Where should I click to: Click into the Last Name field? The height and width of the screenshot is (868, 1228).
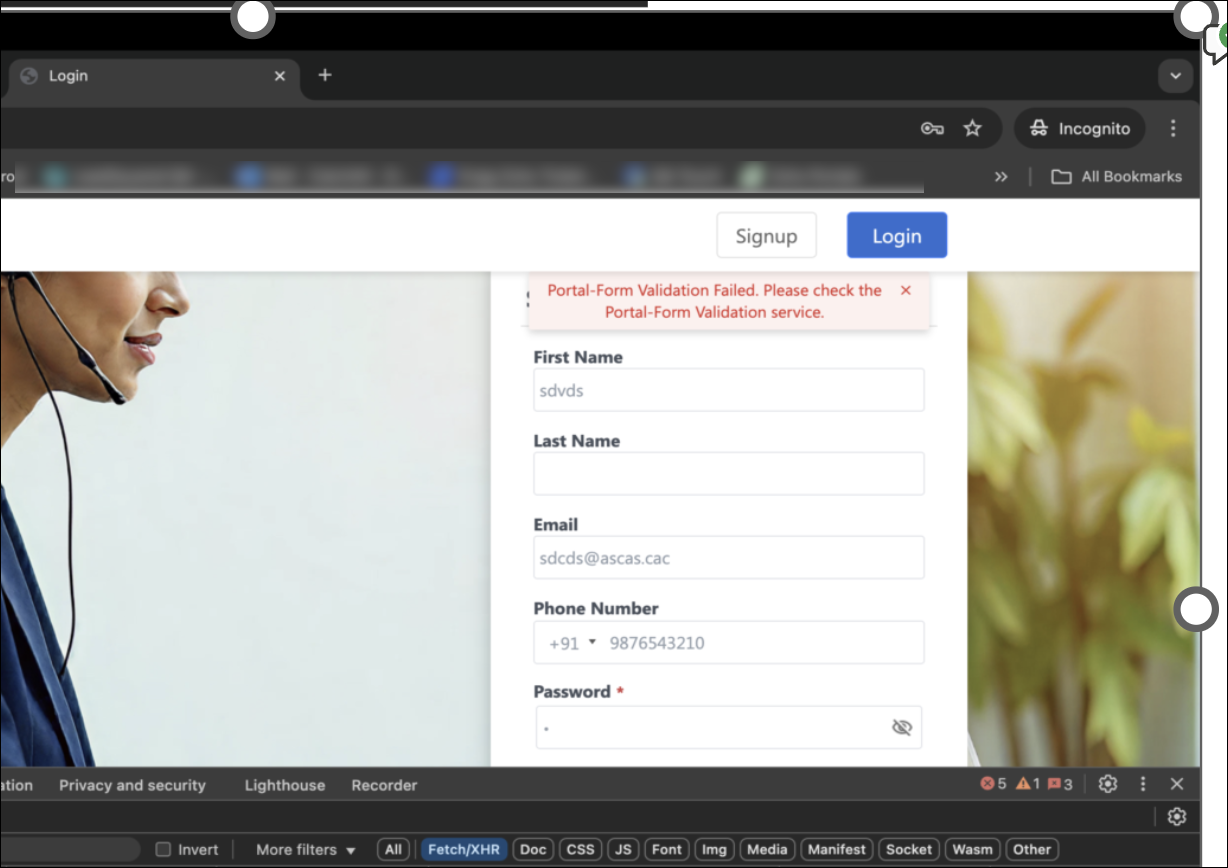[x=728, y=474]
